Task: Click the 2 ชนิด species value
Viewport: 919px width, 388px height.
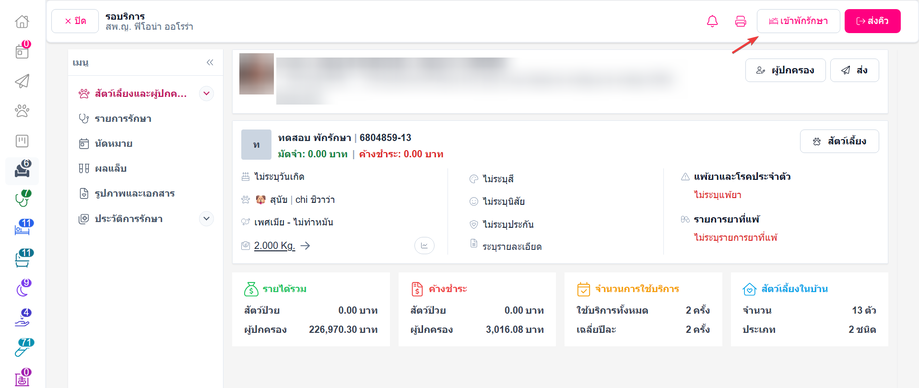Action: pos(863,329)
